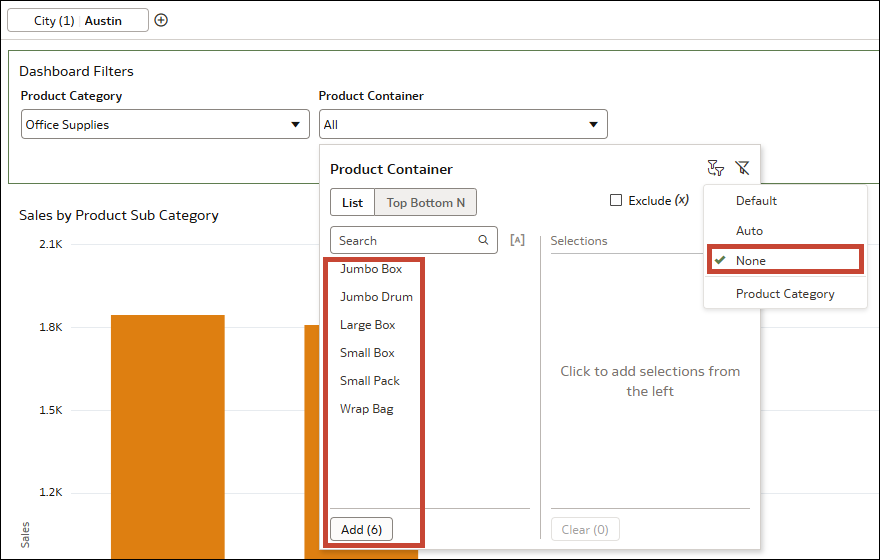Screen dimensions: 880x560
Task: Select the List tab
Action: point(353,202)
